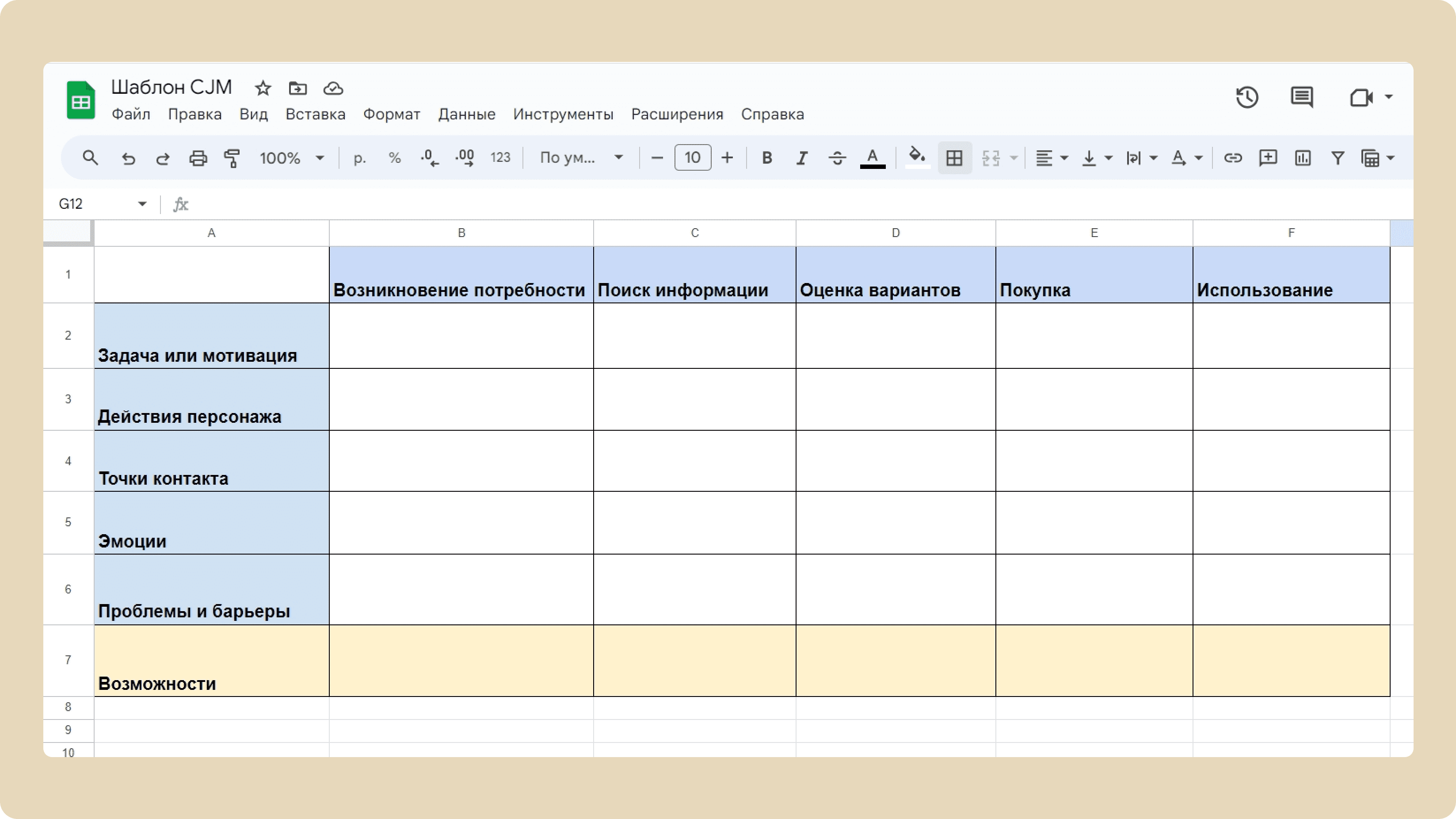Star the Шаблон CJM document
The height and width of the screenshot is (819, 1456).
[x=263, y=88]
